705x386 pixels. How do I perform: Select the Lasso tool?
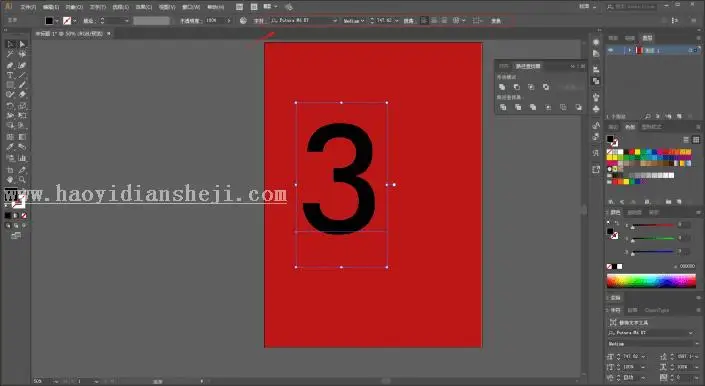point(22,54)
